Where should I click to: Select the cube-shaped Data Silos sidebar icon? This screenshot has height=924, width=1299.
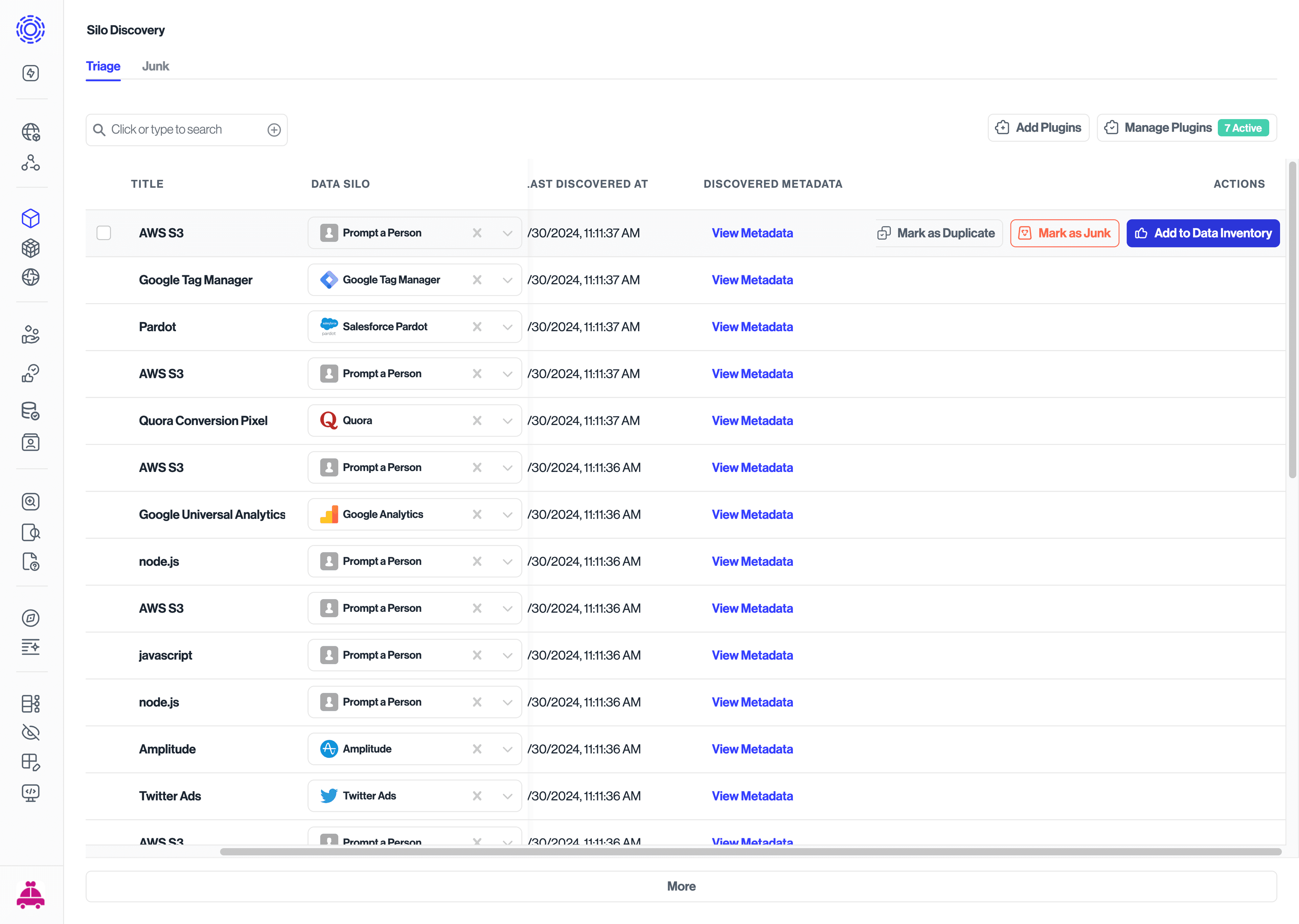(x=31, y=218)
